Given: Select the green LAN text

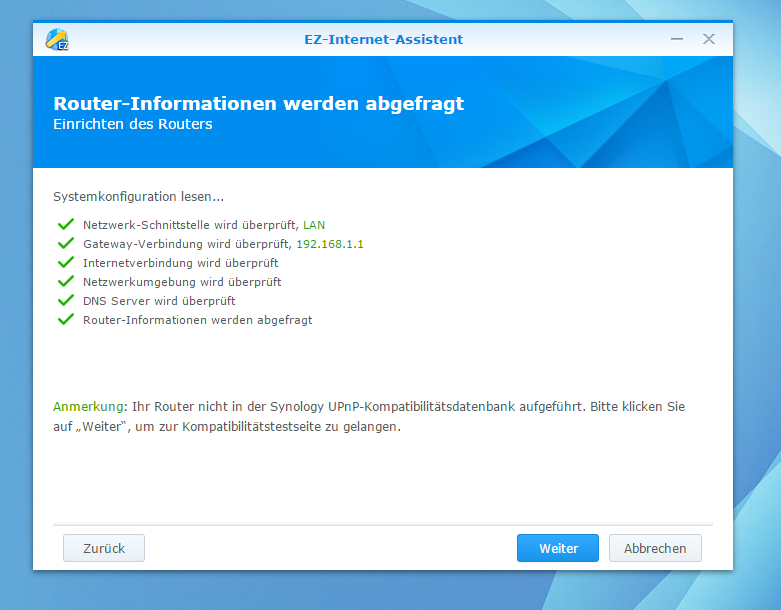Looking at the screenshot, I should click(314, 225).
